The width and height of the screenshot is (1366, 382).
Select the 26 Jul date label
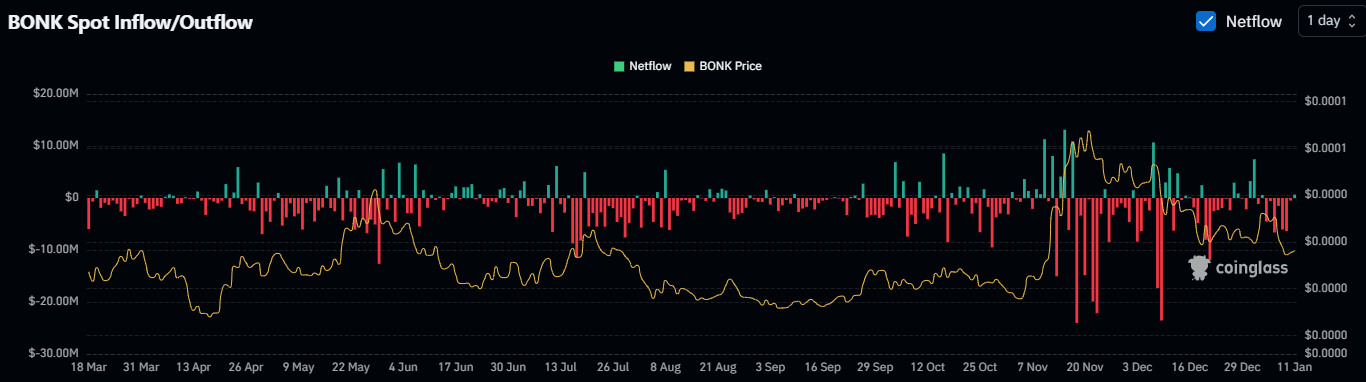point(612,367)
